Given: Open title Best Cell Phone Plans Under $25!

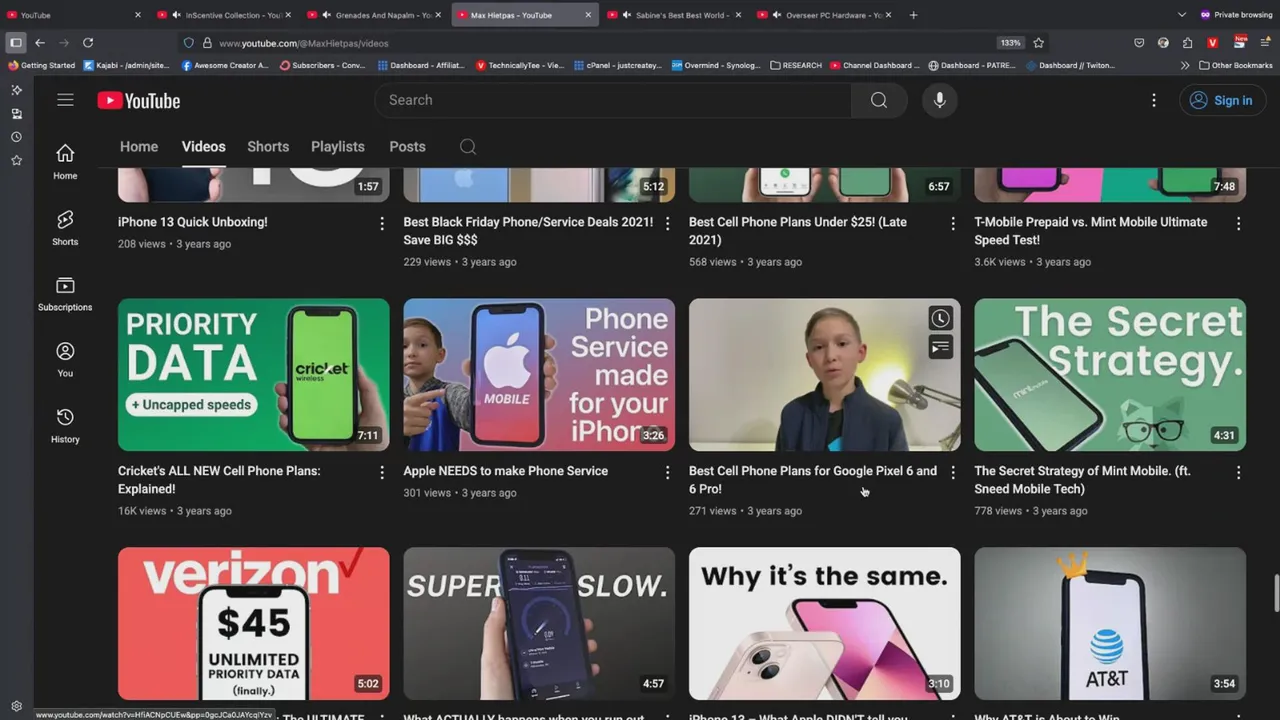Looking at the screenshot, I should click(x=798, y=231).
